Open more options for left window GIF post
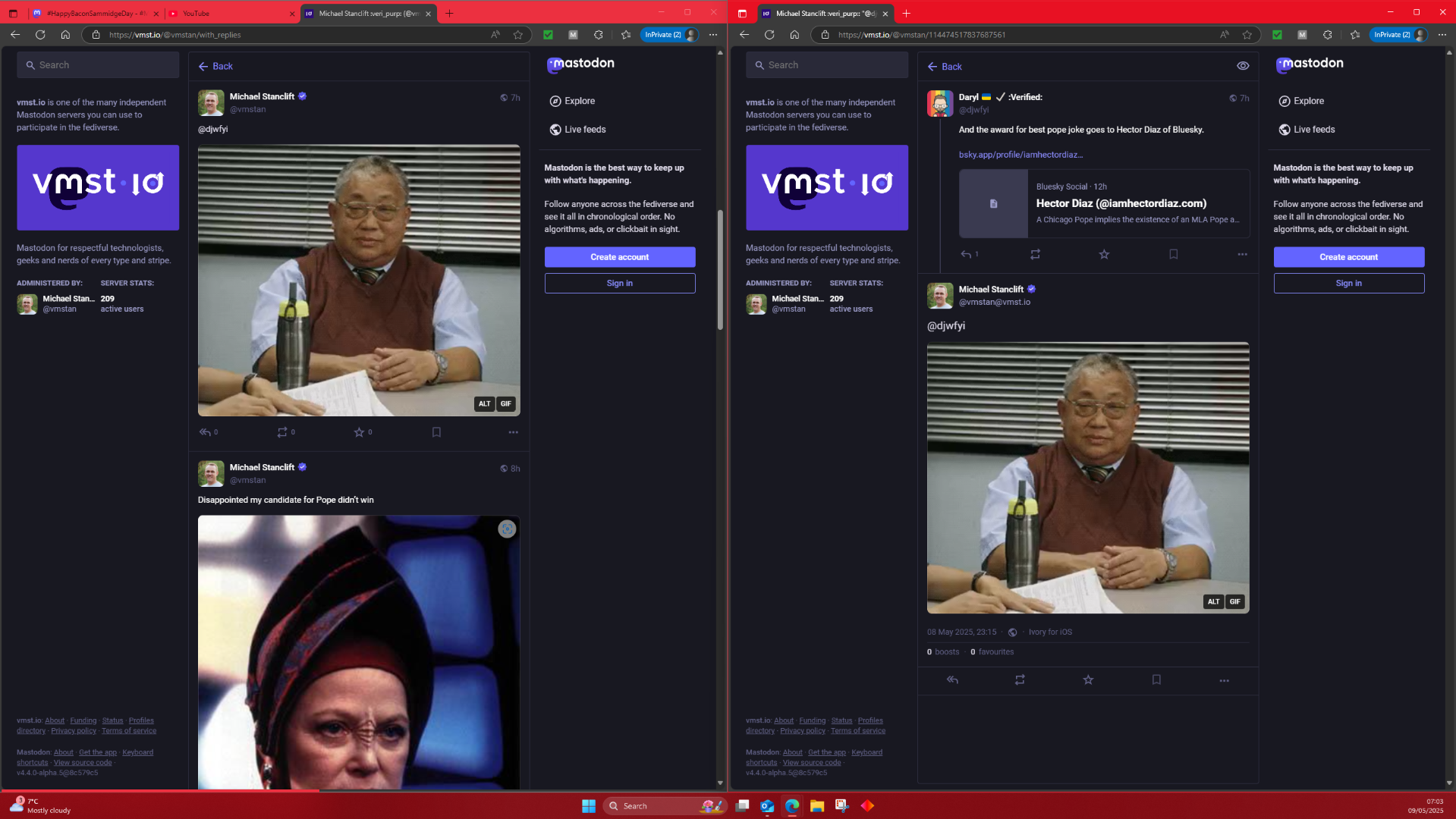This screenshot has height=819, width=1456. [x=514, y=432]
